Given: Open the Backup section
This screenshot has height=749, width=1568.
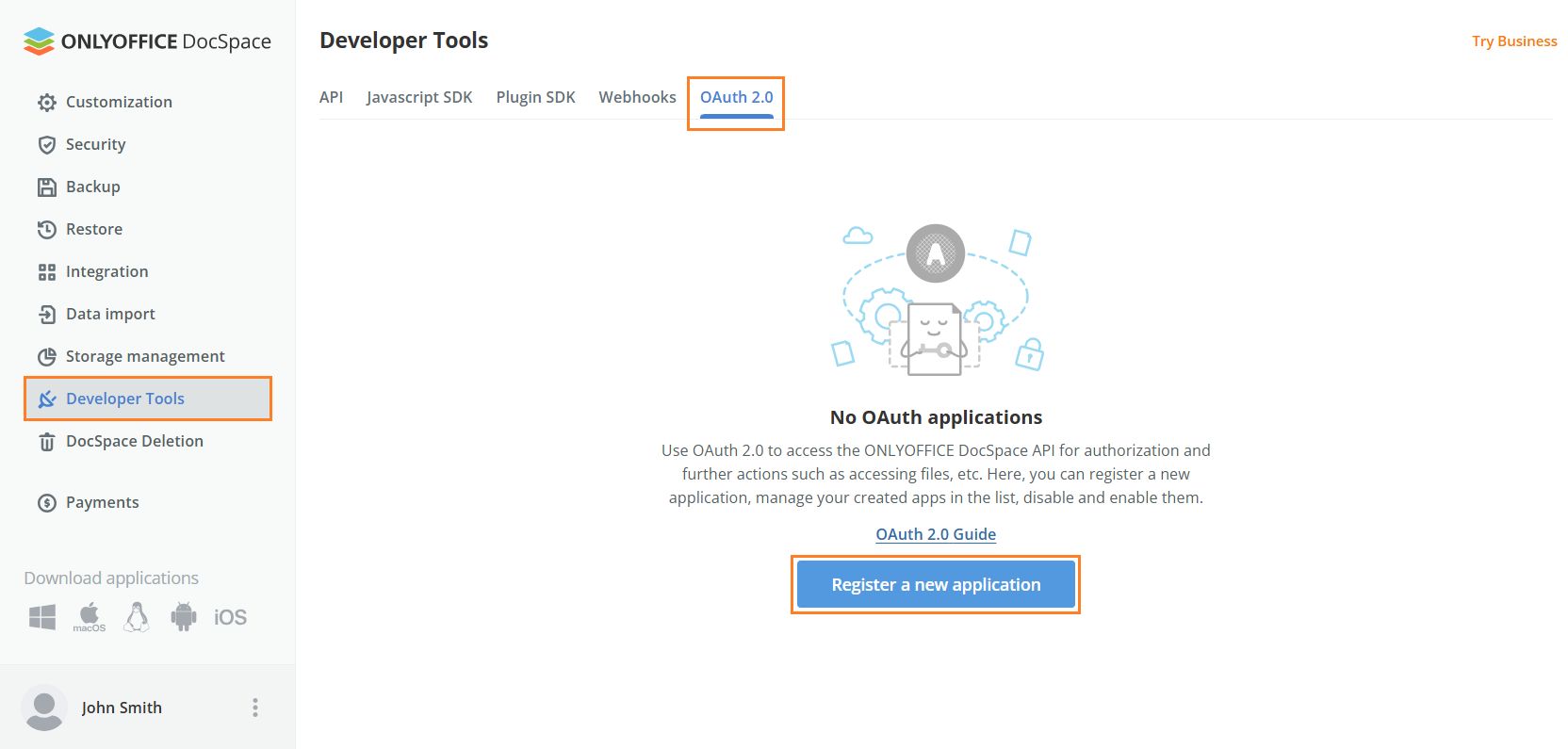Looking at the screenshot, I should (92, 187).
